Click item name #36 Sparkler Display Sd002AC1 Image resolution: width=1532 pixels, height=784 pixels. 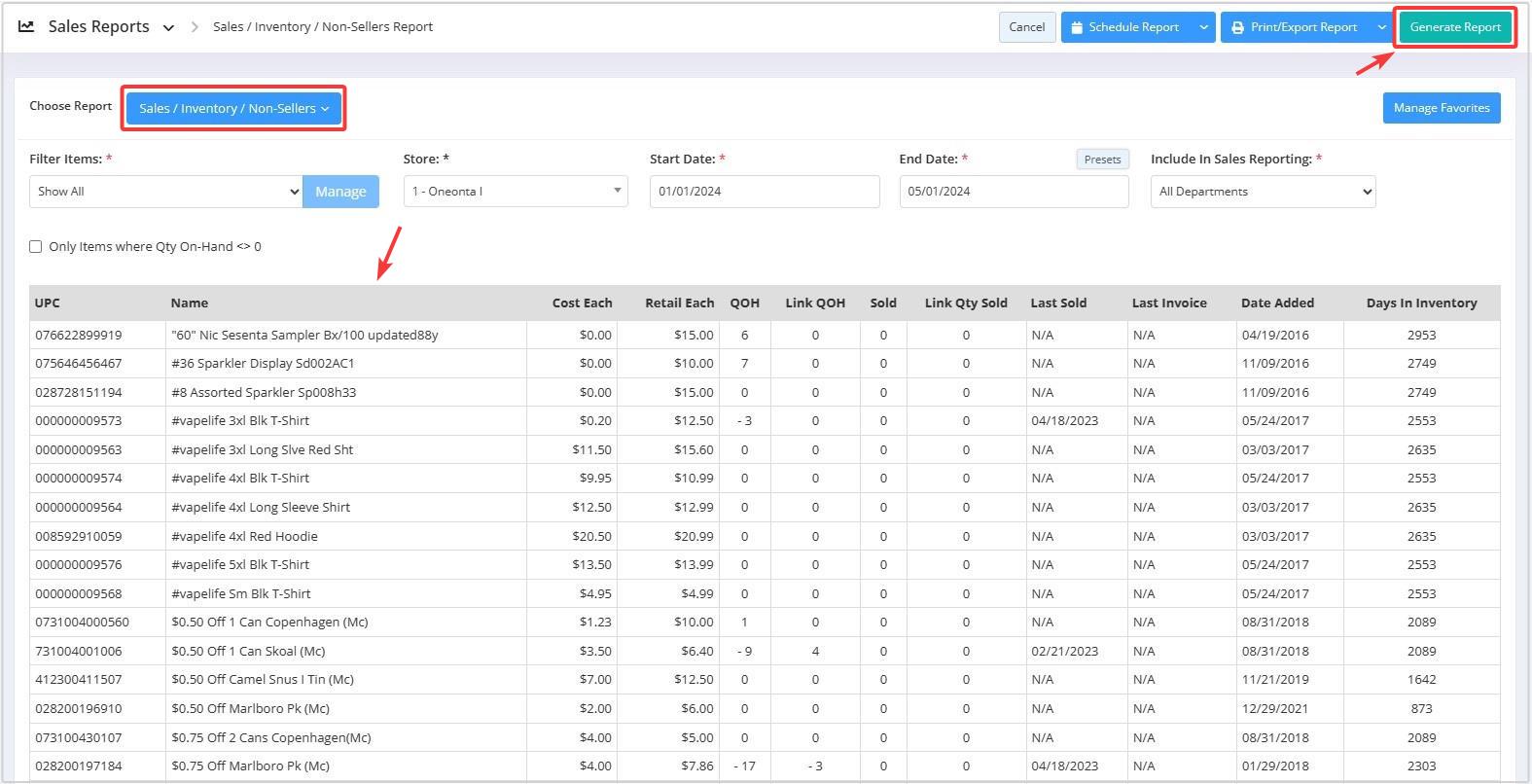click(x=263, y=364)
